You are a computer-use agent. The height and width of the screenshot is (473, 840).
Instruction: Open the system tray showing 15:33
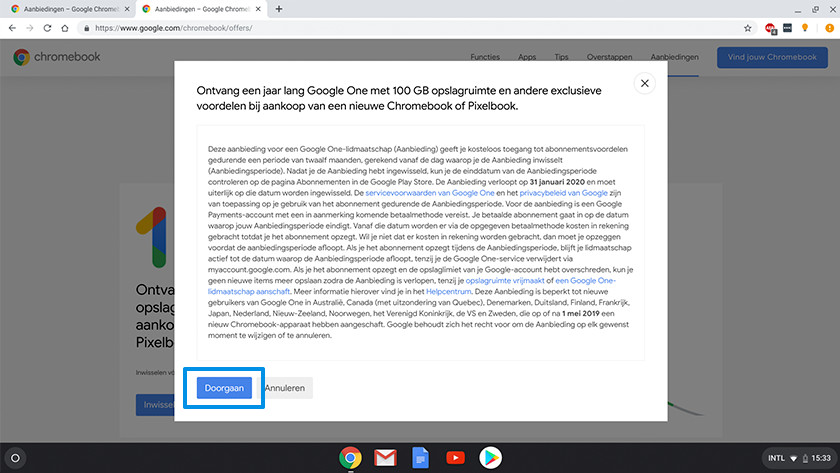click(798, 458)
